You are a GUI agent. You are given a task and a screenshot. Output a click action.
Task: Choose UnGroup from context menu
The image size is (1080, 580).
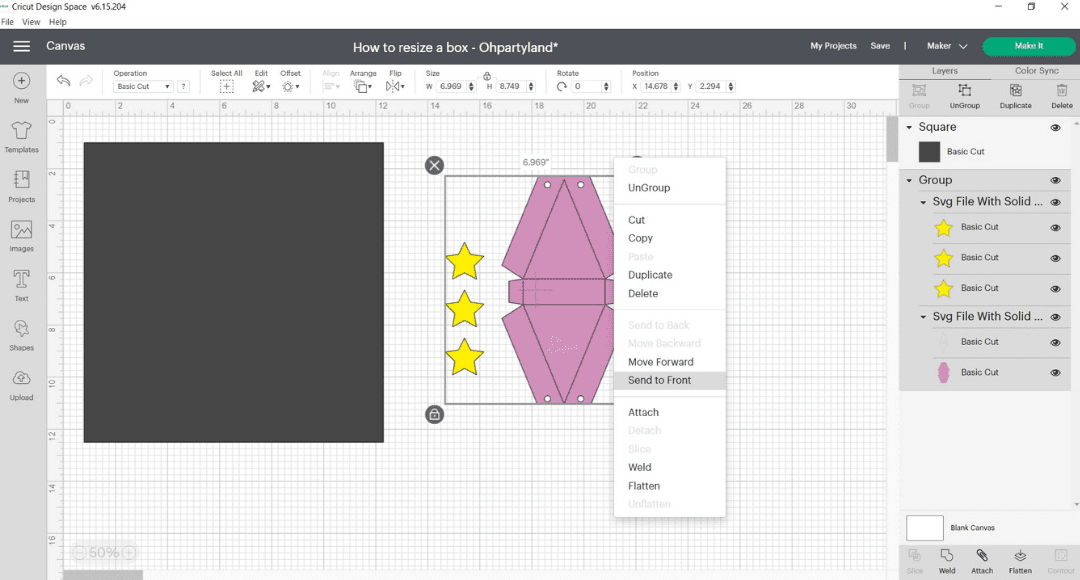point(649,187)
